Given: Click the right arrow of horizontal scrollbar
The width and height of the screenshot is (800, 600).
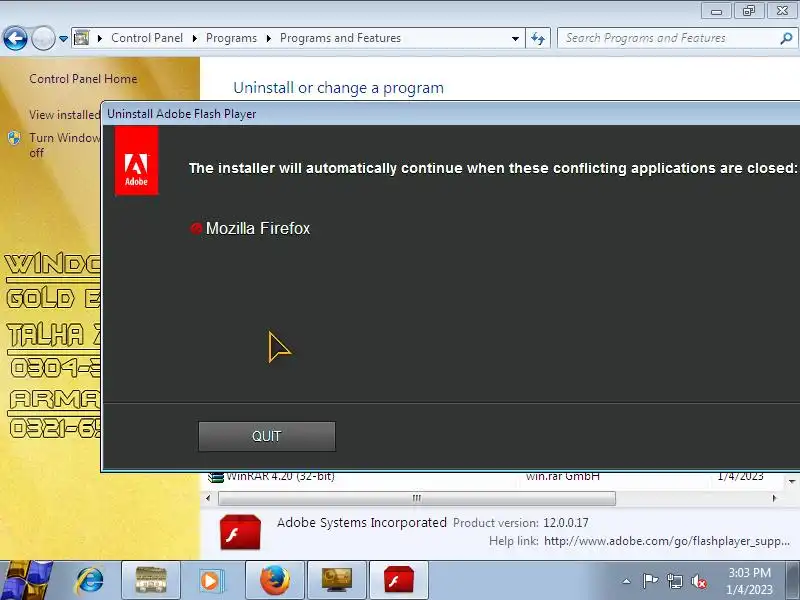Looking at the screenshot, I should 774,498.
